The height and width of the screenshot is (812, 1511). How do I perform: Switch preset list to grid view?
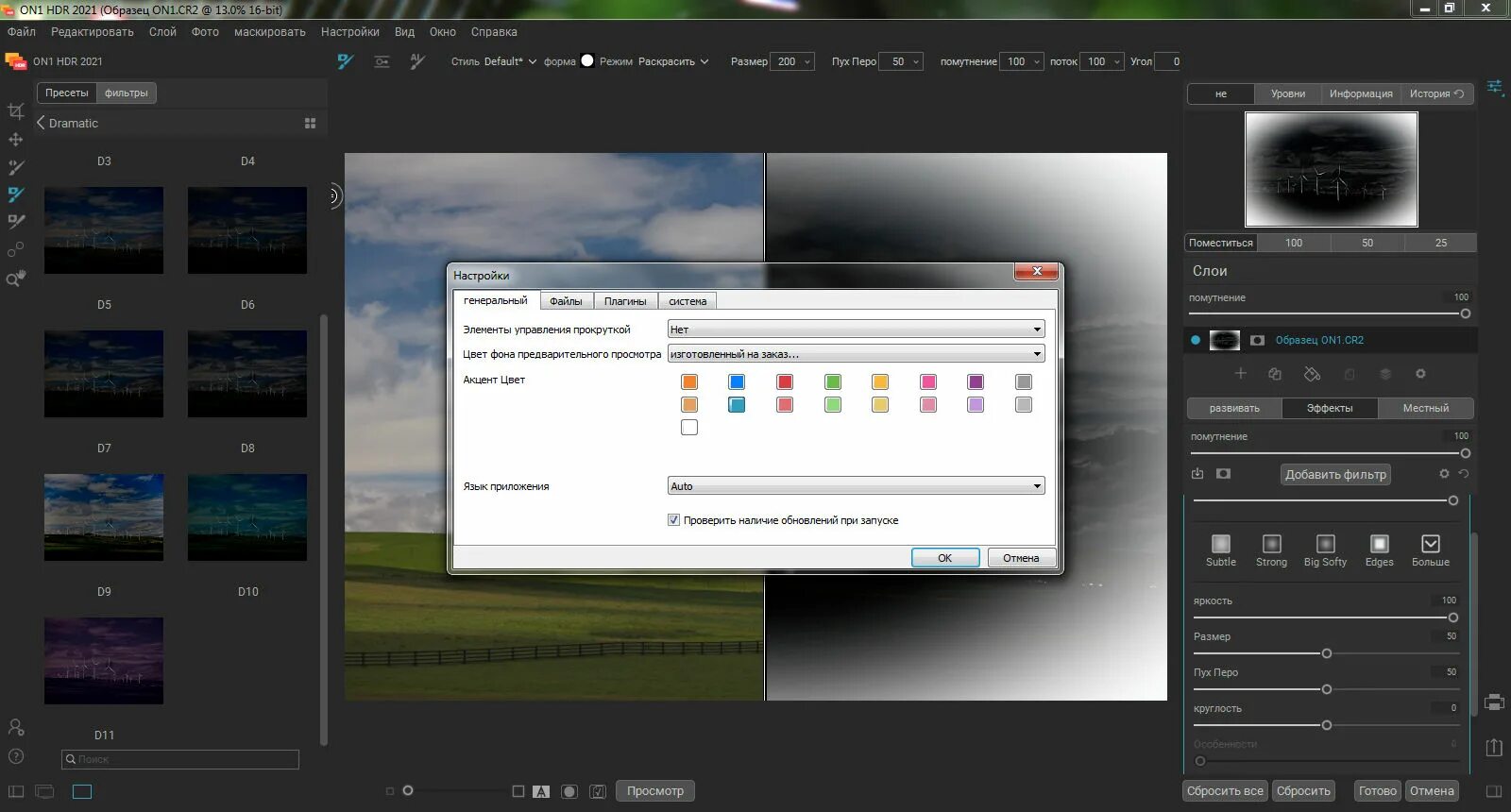point(310,124)
